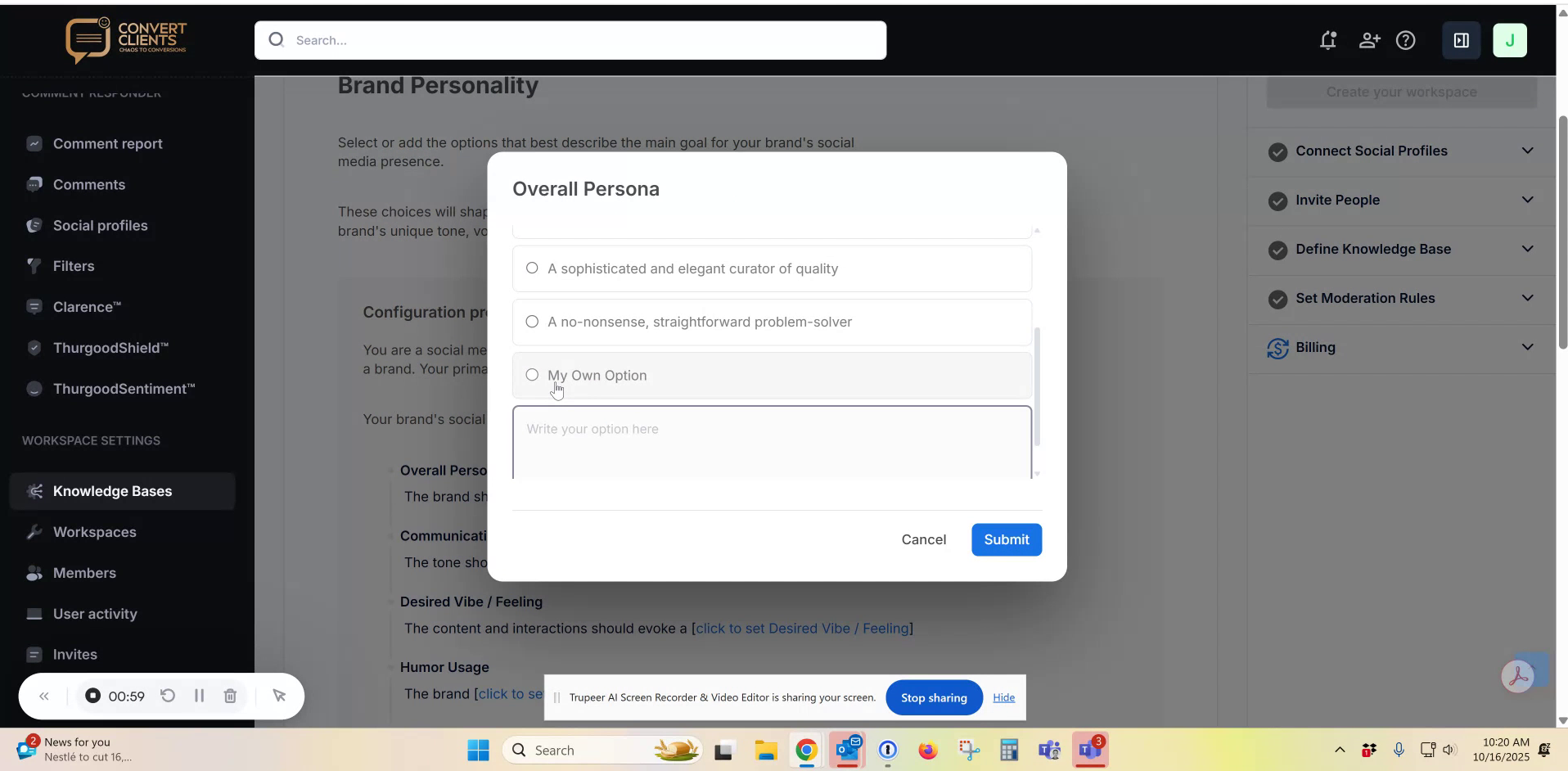Viewport: 1568px width, 771px height.
Task: Open User activity in the sidebar
Action: [94, 614]
